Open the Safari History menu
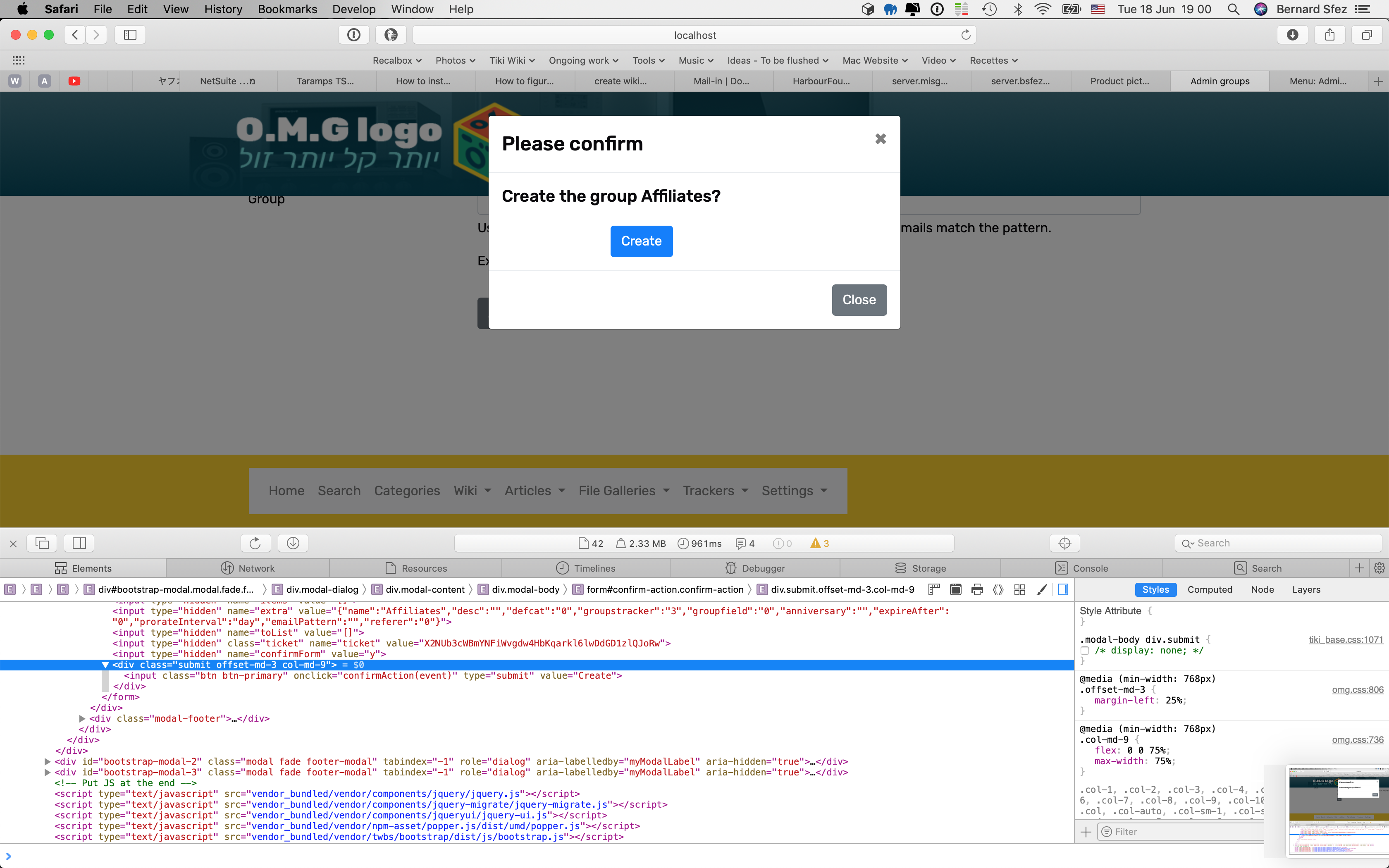Image resolution: width=1389 pixels, height=868 pixels. pyautogui.click(x=223, y=9)
